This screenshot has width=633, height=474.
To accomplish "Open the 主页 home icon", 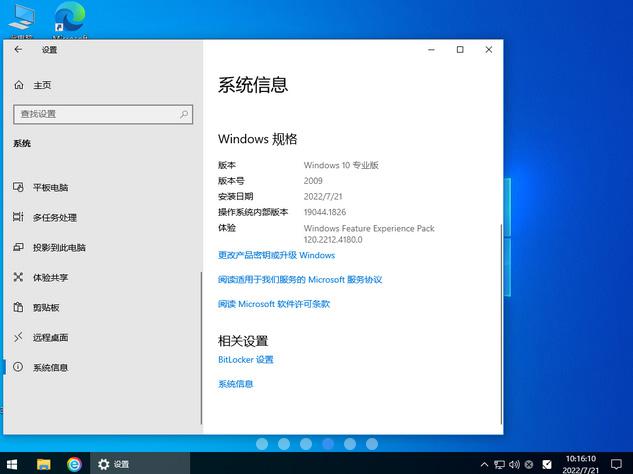I will point(19,85).
